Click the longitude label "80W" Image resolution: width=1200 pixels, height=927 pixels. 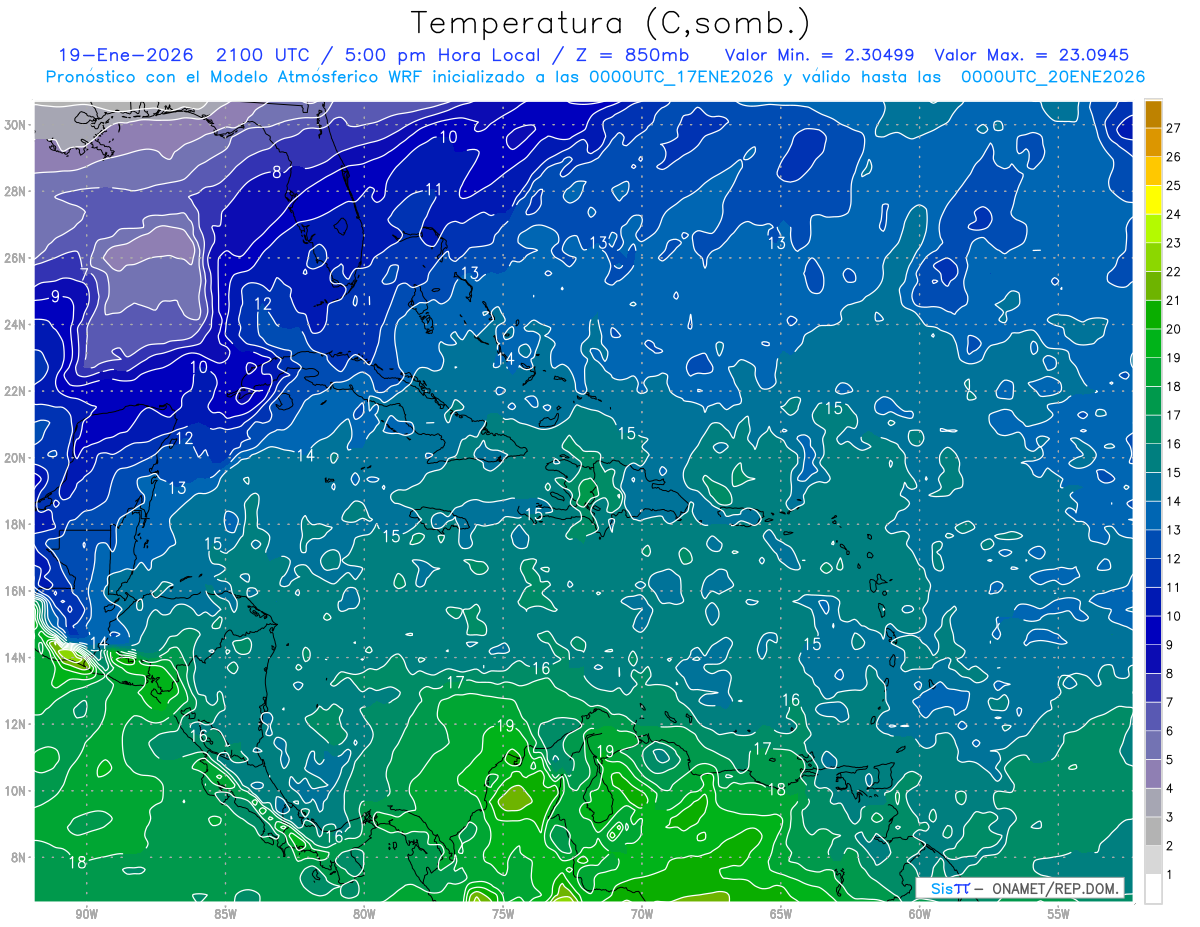tap(364, 914)
